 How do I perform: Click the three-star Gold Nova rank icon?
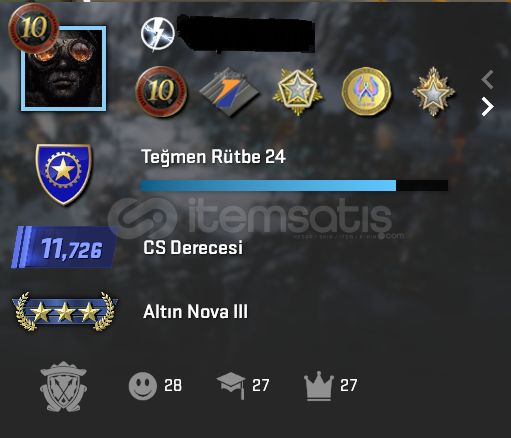(x=65, y=312)
